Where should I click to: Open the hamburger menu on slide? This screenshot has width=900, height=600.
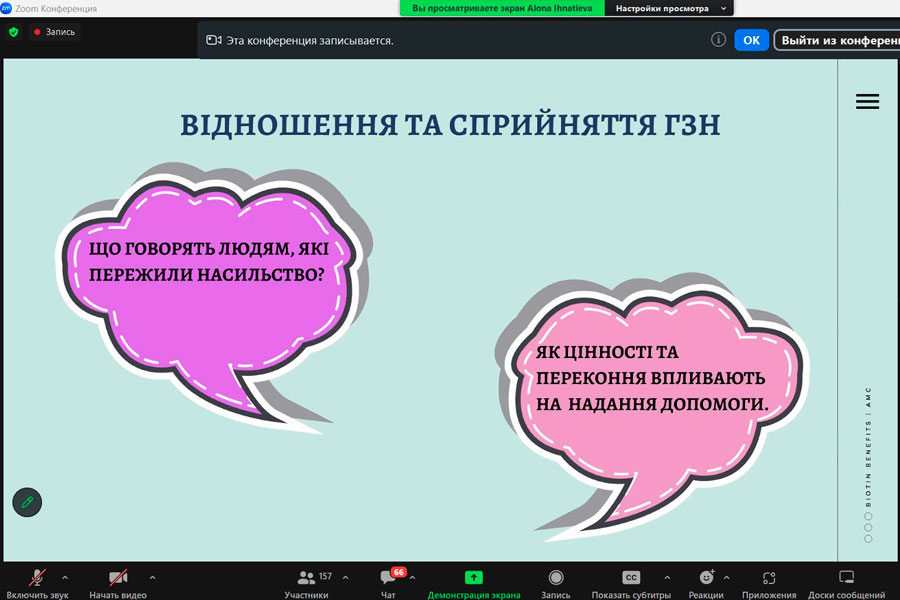click(867, 102)
